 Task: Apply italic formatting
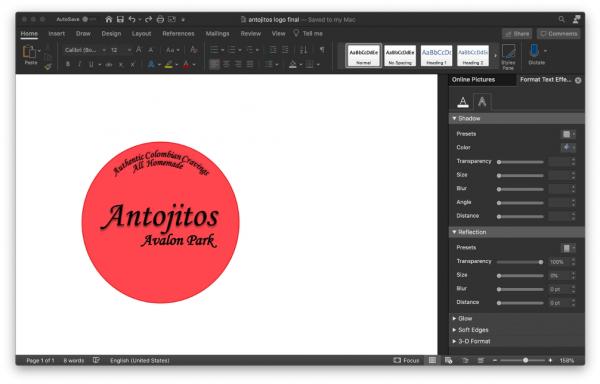79,64
